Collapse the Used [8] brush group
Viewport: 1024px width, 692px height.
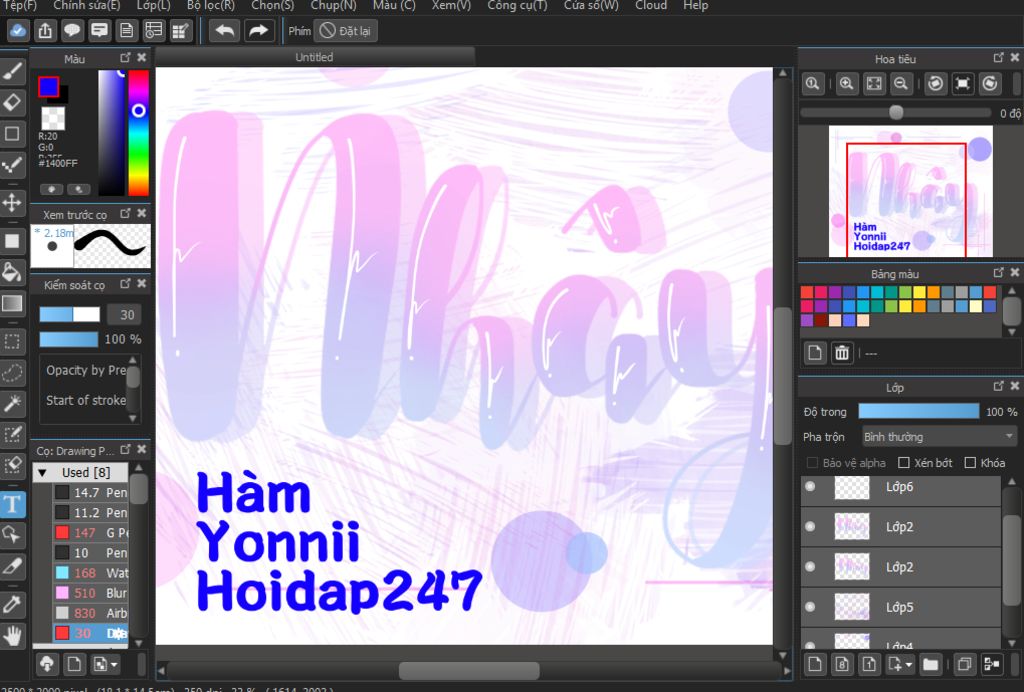(43, 472)
